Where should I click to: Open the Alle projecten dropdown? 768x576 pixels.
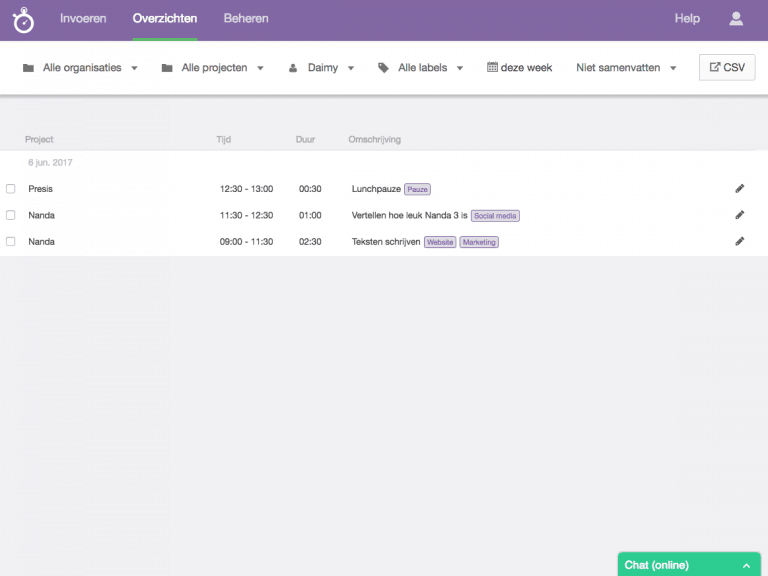pyautogui.click(x=213, y=68)
